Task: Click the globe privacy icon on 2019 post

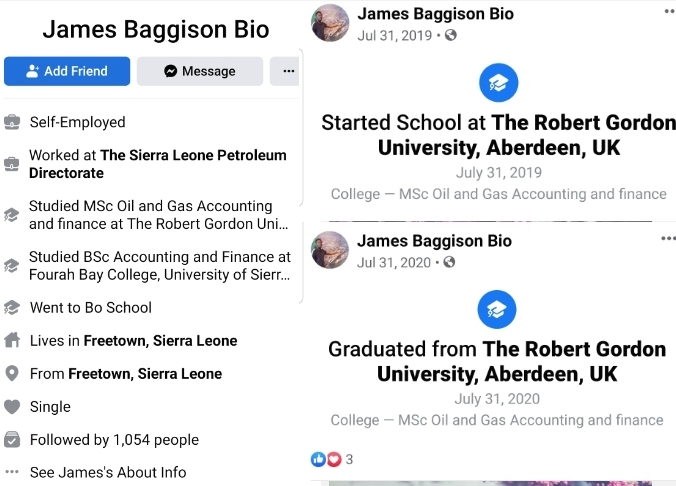Action: click(451, 36)
